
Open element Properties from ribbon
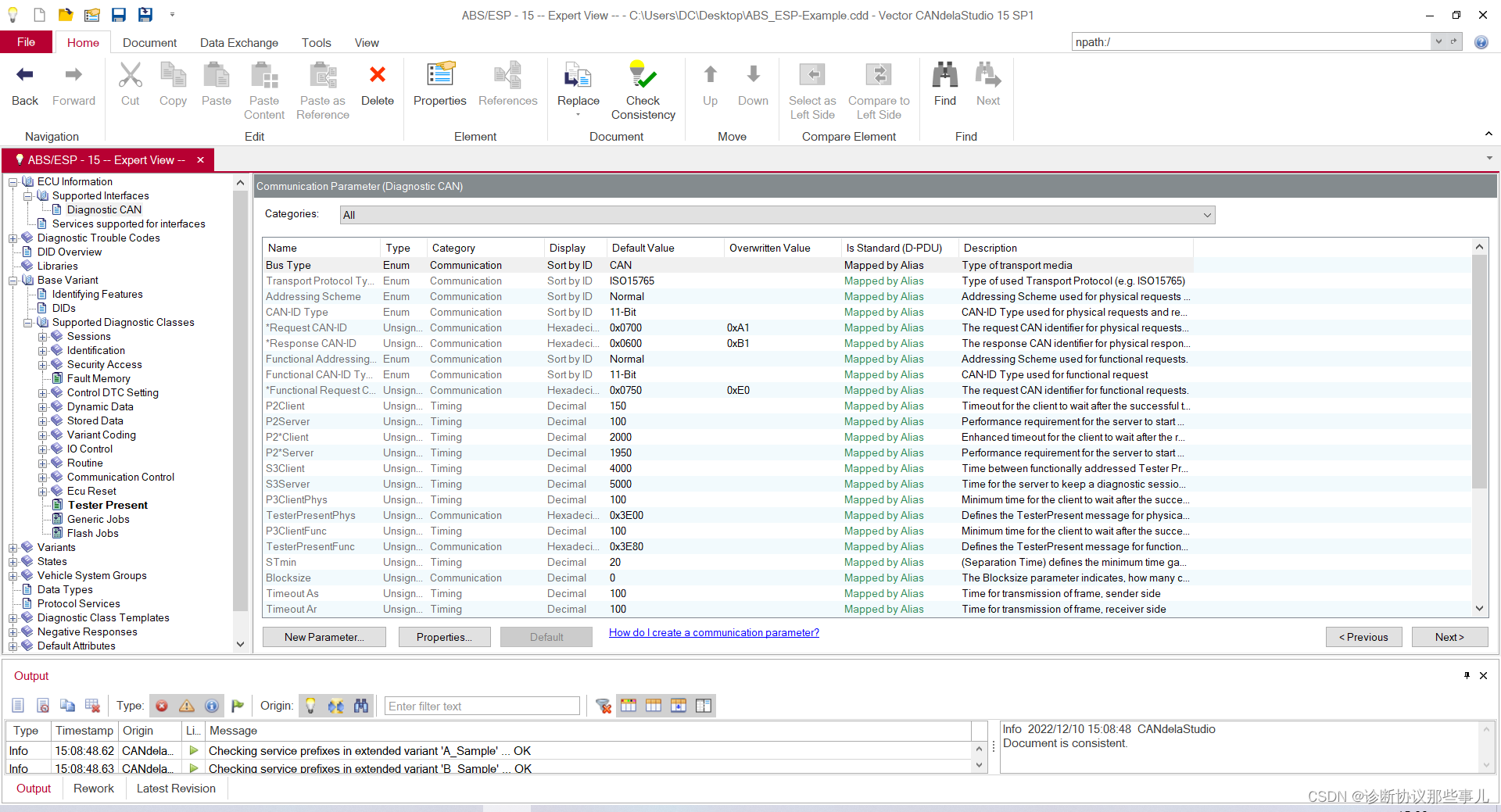click(x=440, y=85)
